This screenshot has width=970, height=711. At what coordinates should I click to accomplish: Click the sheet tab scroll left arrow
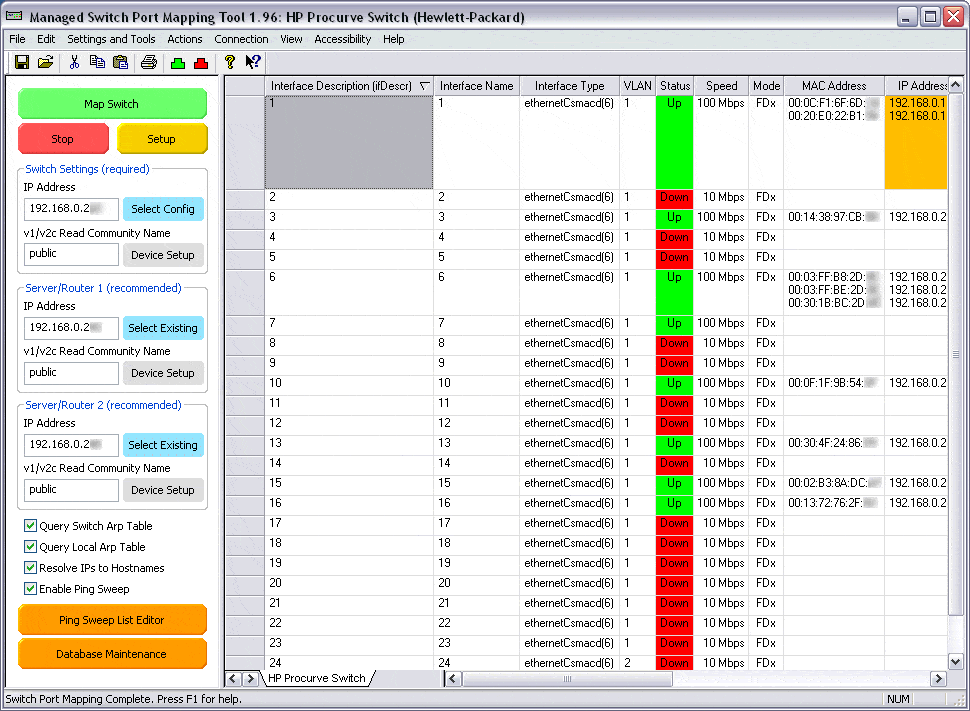coord(233,679)
